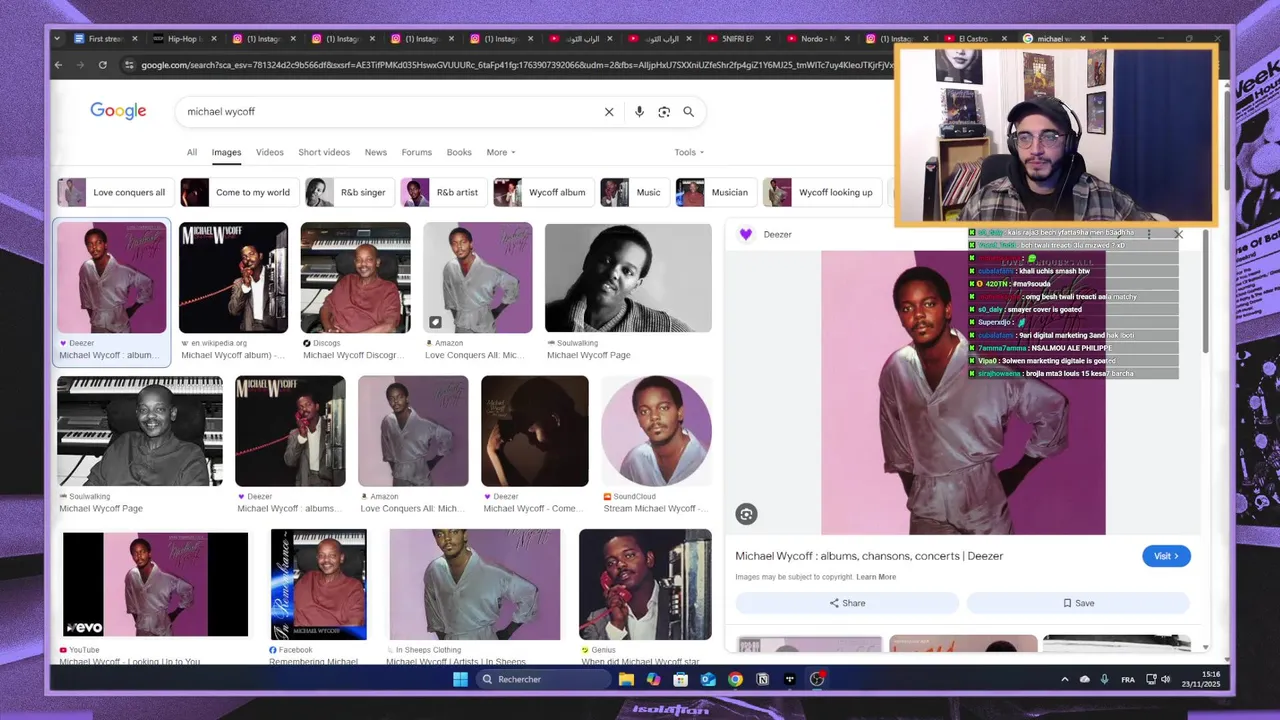Click the microphone icon in system tray
Image resolution: width=1280 pixels, height=720 pixels.
pos(1104,679)
